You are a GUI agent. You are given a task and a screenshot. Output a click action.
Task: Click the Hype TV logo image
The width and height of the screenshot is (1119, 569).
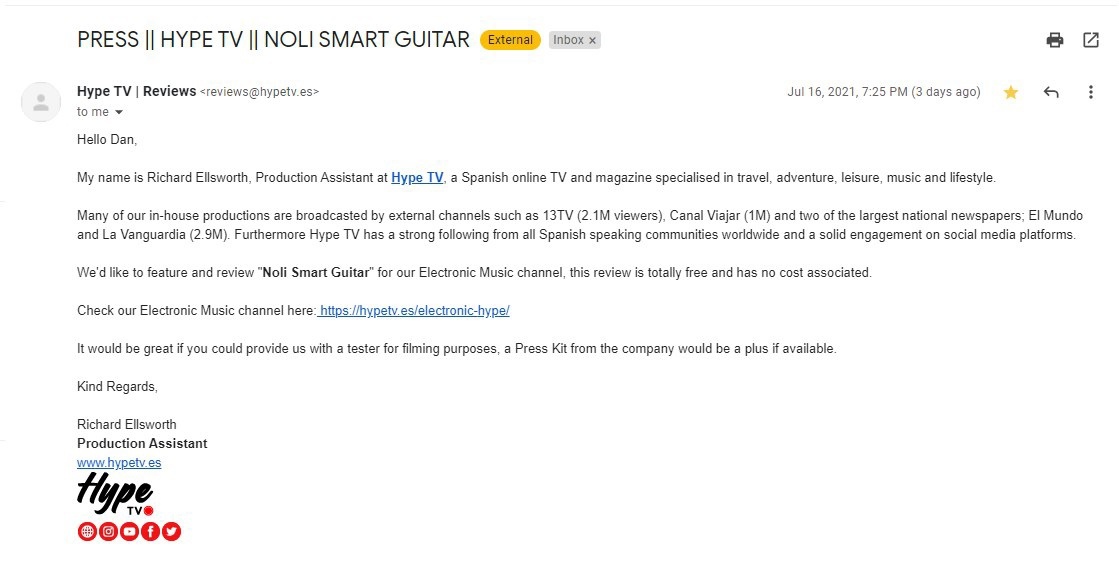coord(115,494)
